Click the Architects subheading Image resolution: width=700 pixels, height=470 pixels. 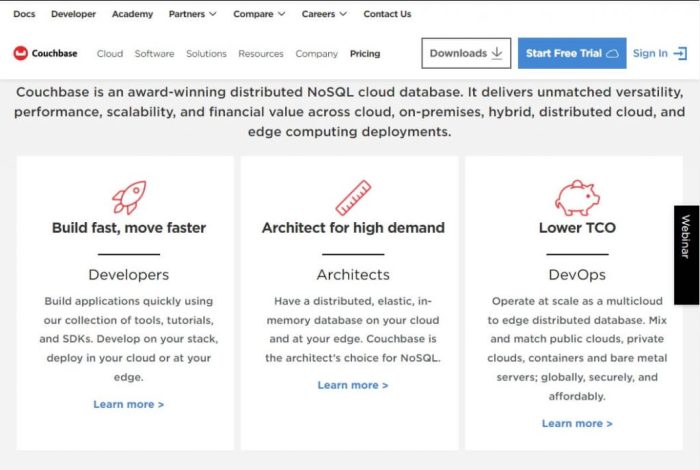click(353, 275)
